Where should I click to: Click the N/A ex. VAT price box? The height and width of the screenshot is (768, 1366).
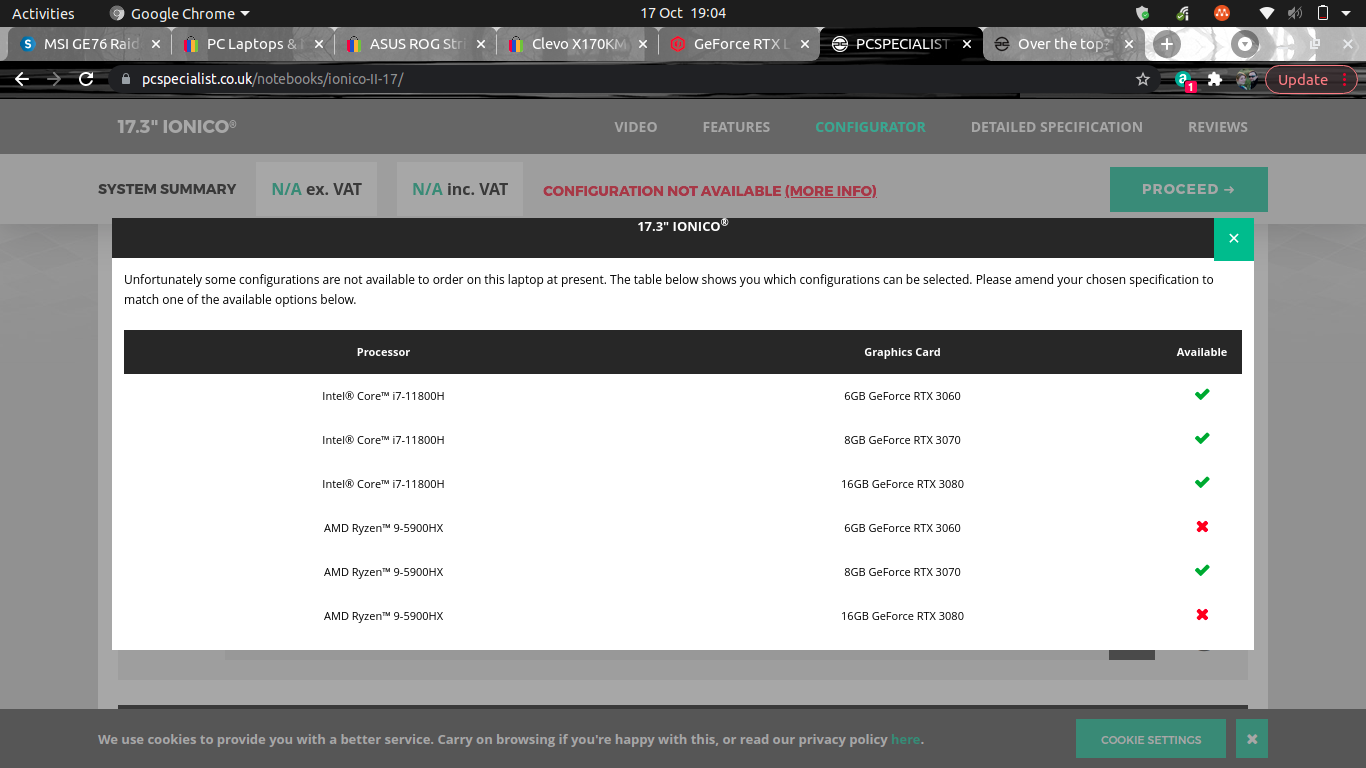(316, 189)
